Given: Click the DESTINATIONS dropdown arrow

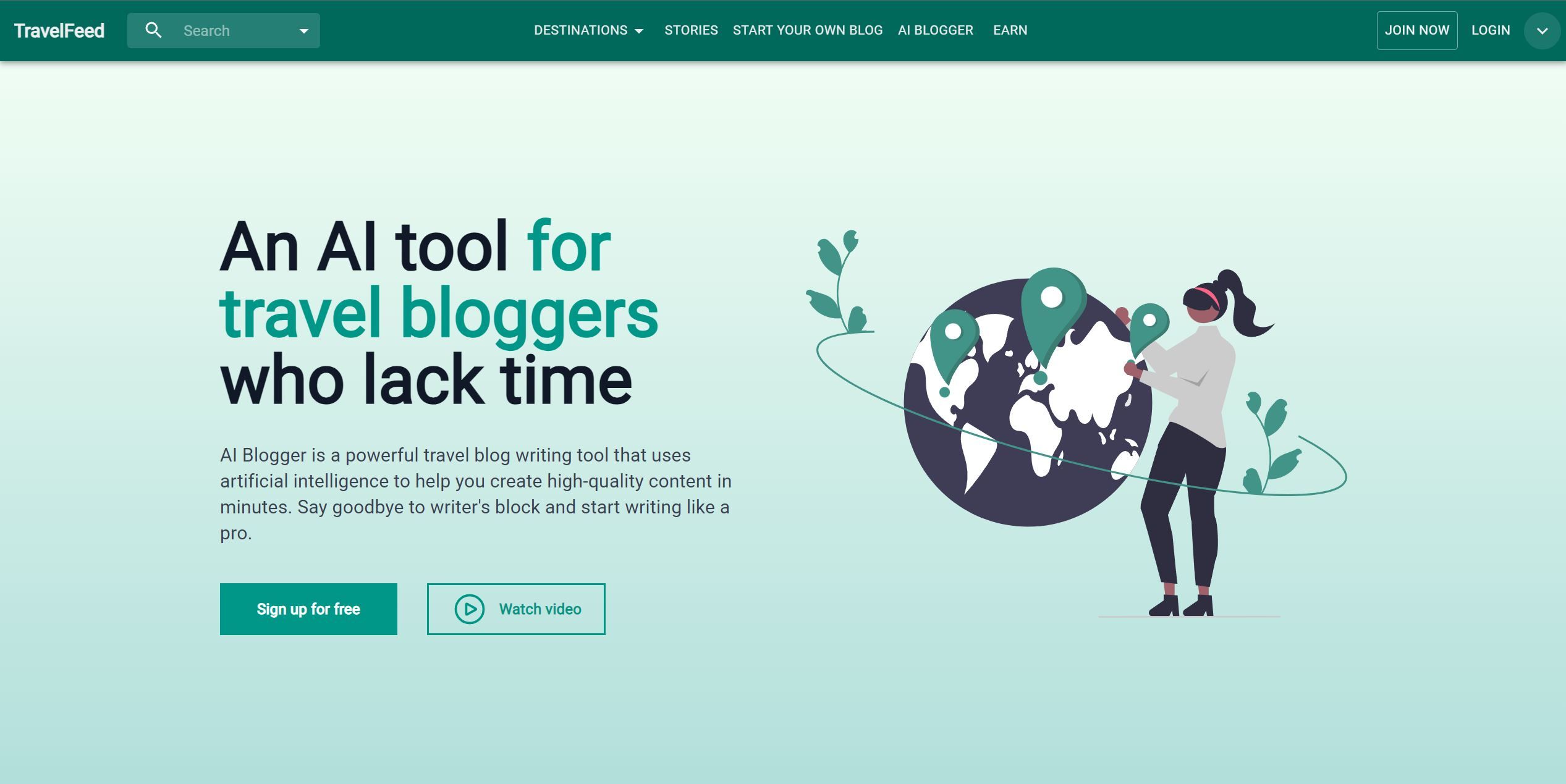Looking at the screenshot, I should pos(640,30).
